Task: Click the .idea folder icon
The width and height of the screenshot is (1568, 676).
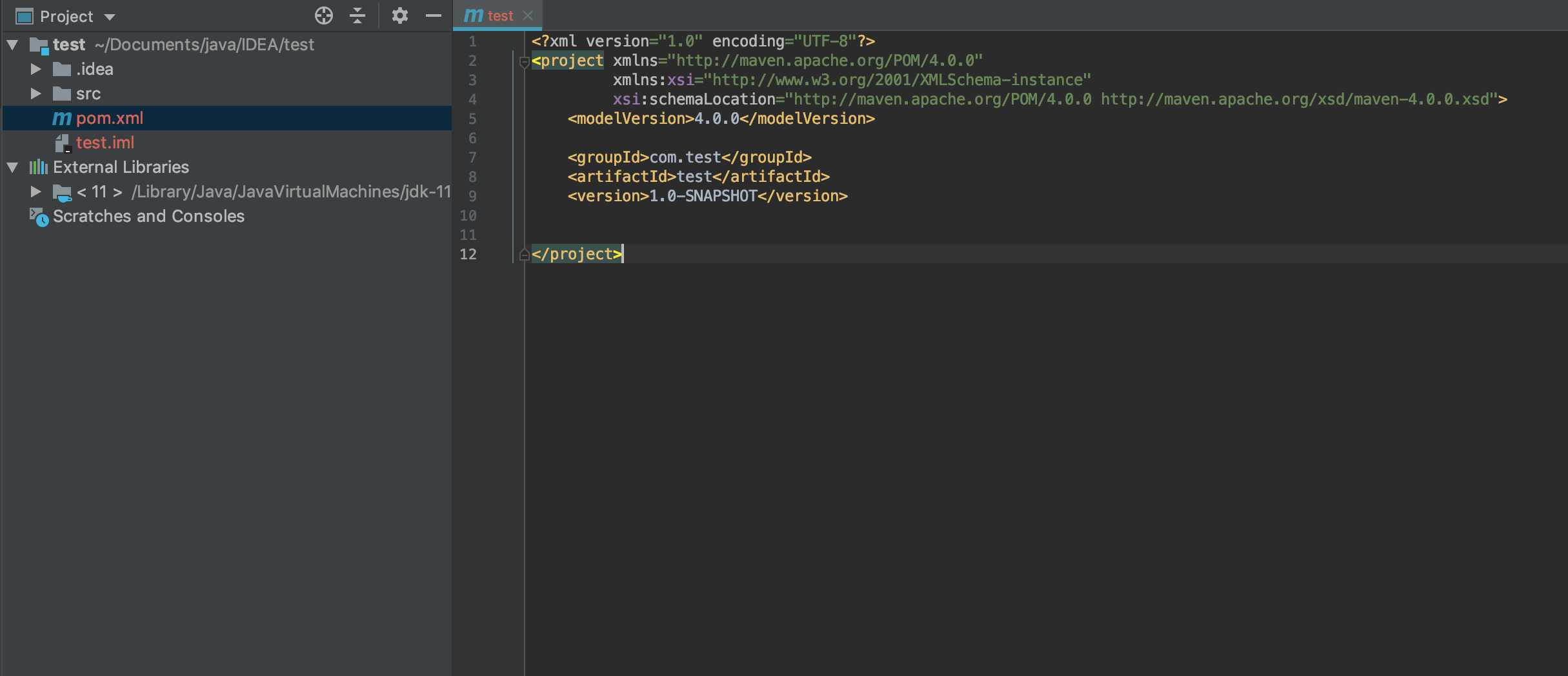Action: coord(62,69)
